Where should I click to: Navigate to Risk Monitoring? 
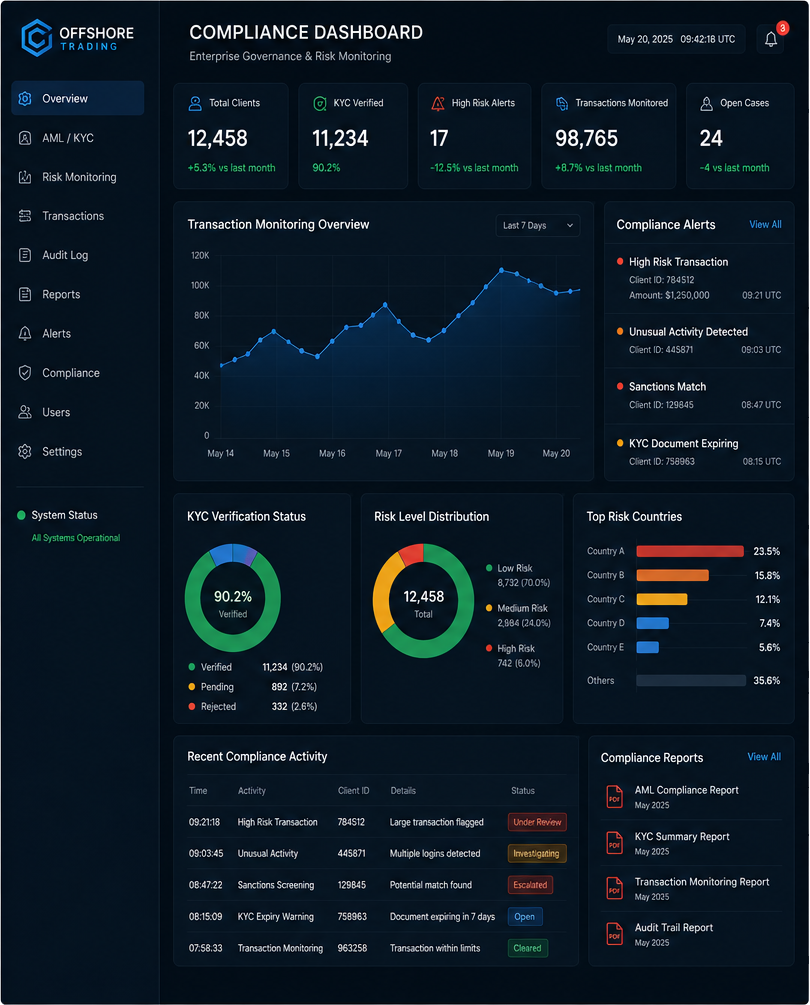click(78, 177)
